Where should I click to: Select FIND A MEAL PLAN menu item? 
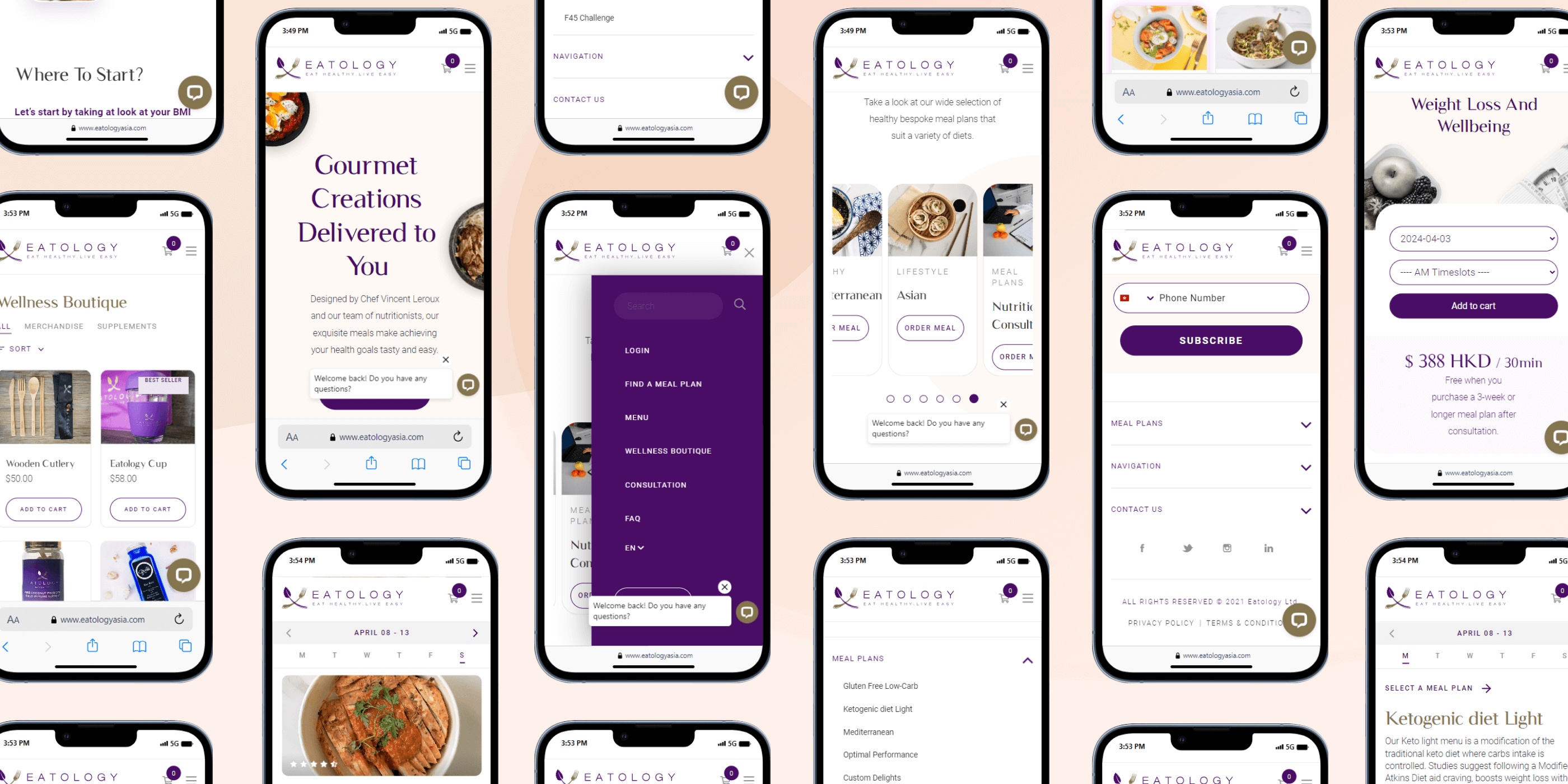(x=663, y=384)
